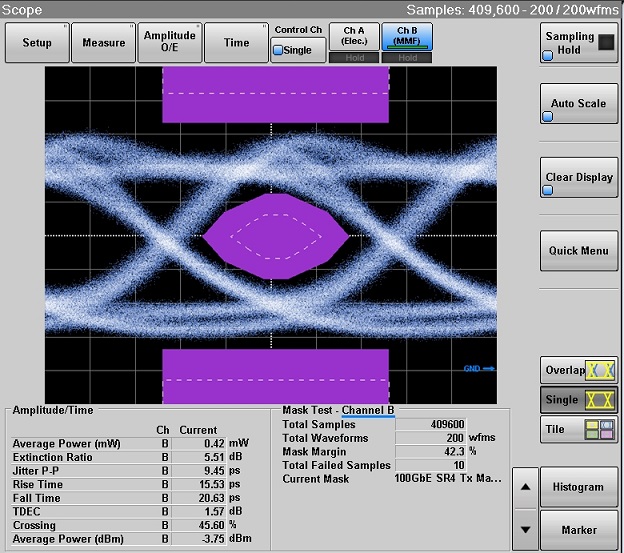Click the GND arrow marker on graph

(x=479, y=368)
